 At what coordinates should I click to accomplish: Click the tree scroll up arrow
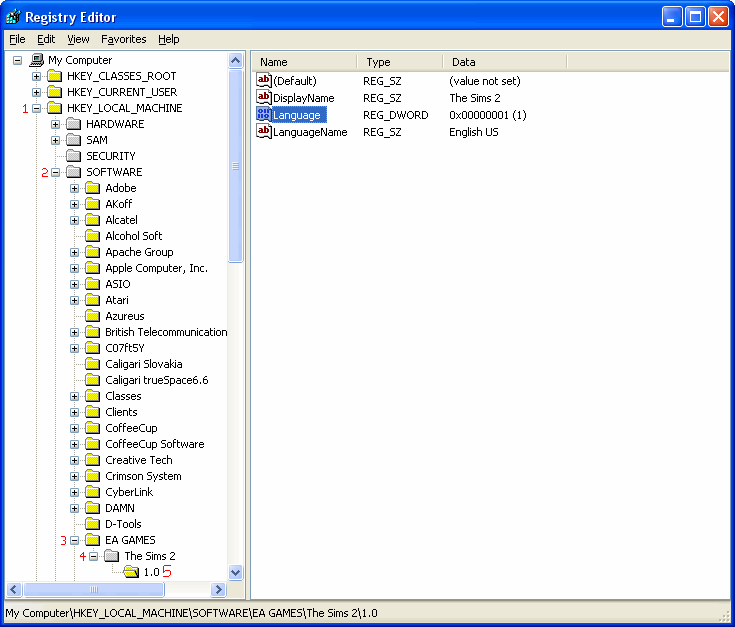click(235, 60)
